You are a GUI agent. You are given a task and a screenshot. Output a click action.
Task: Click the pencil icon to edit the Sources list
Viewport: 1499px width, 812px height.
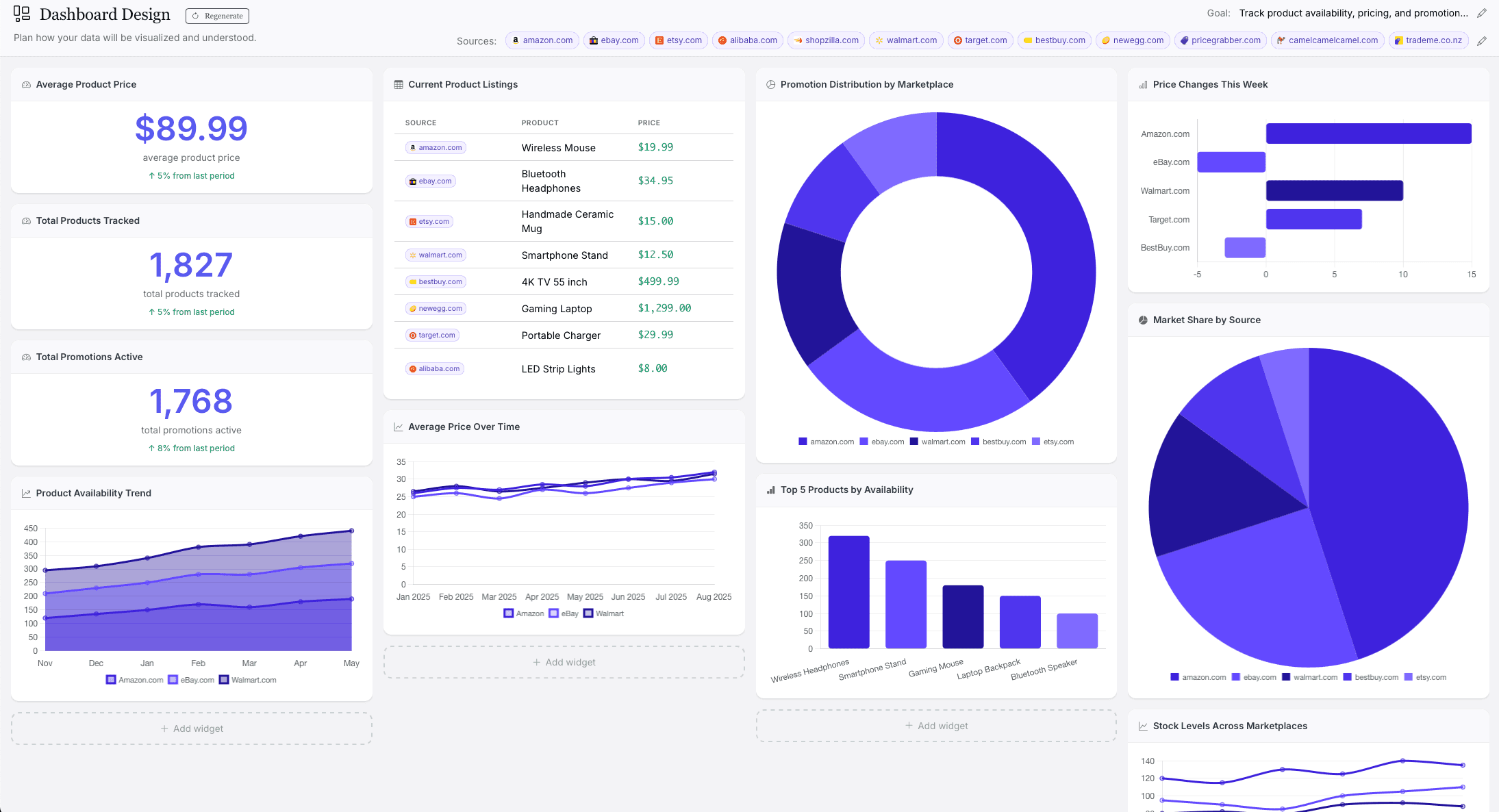click(x=1482, y=41)
